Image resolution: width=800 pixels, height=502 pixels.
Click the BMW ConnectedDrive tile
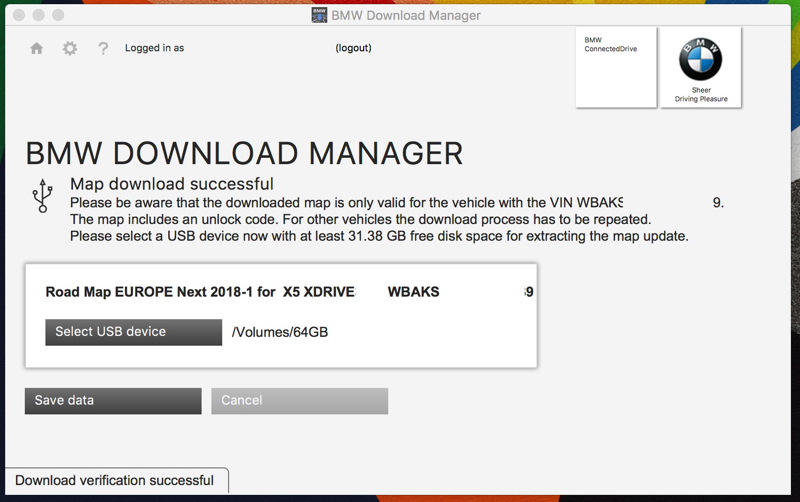pyautogui.click(x=616, y=67)
